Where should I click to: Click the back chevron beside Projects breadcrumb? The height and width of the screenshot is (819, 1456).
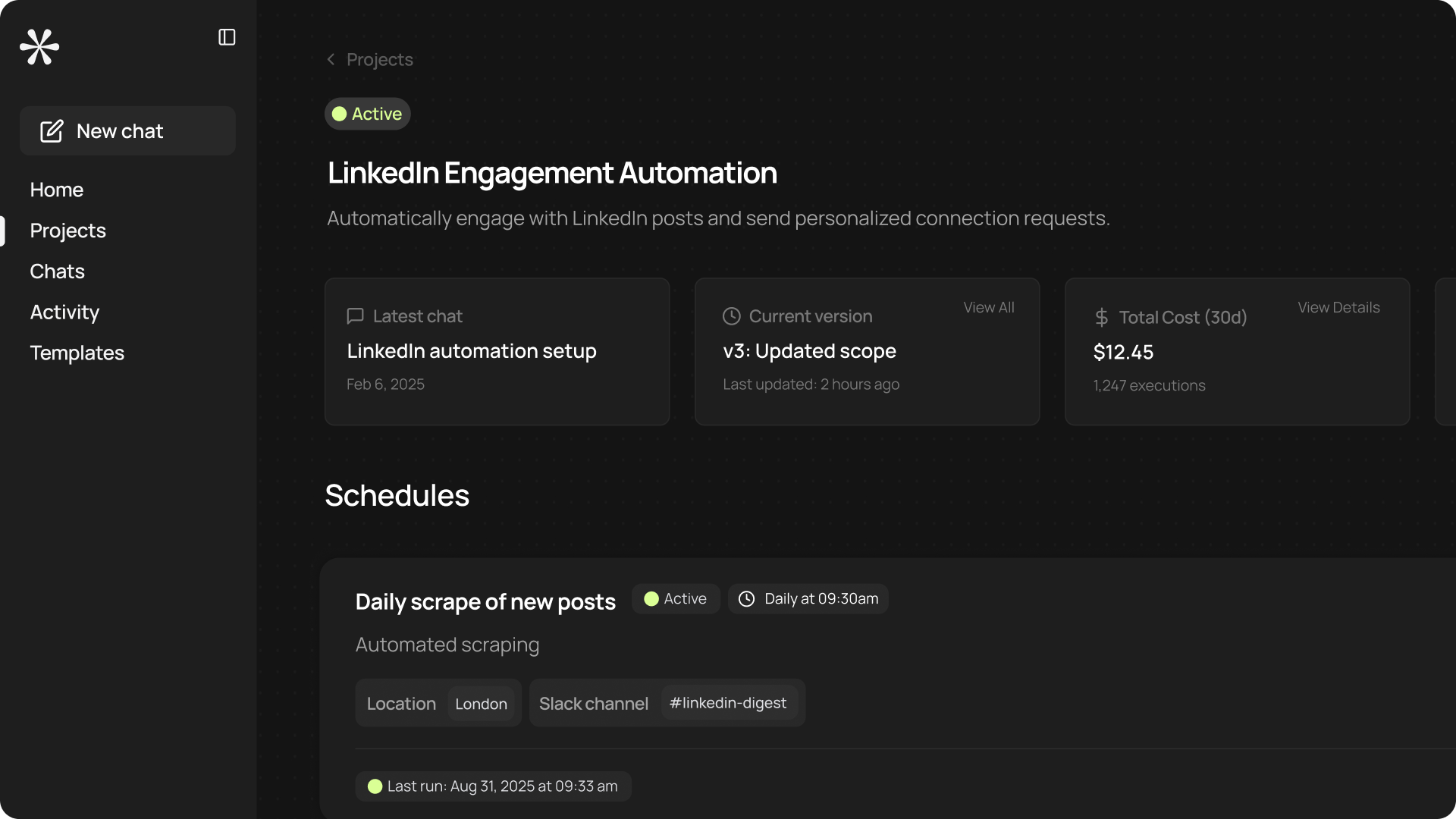click(331, 59)
